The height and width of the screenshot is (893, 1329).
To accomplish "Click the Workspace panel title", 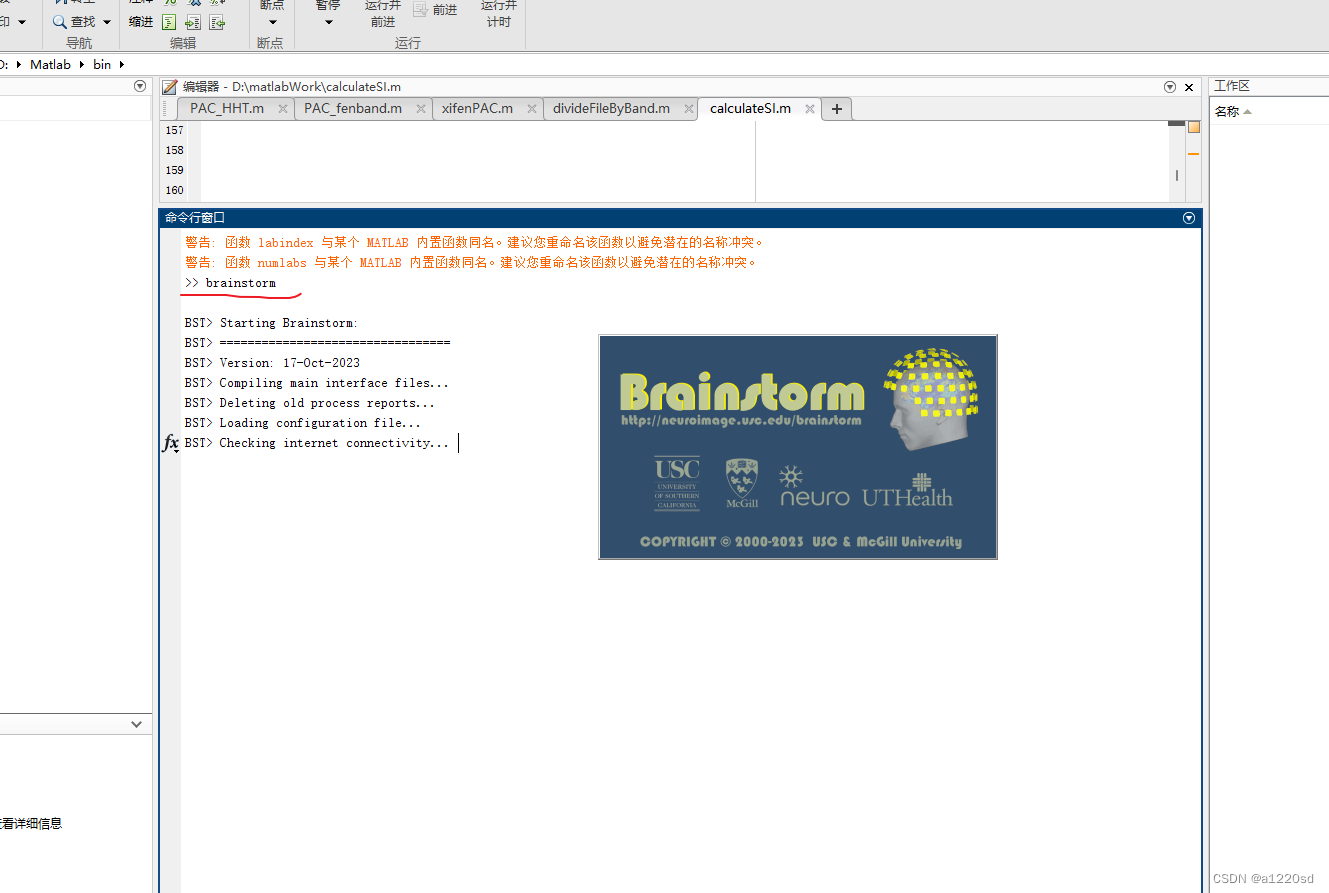I will click(x=1232, y=87).
